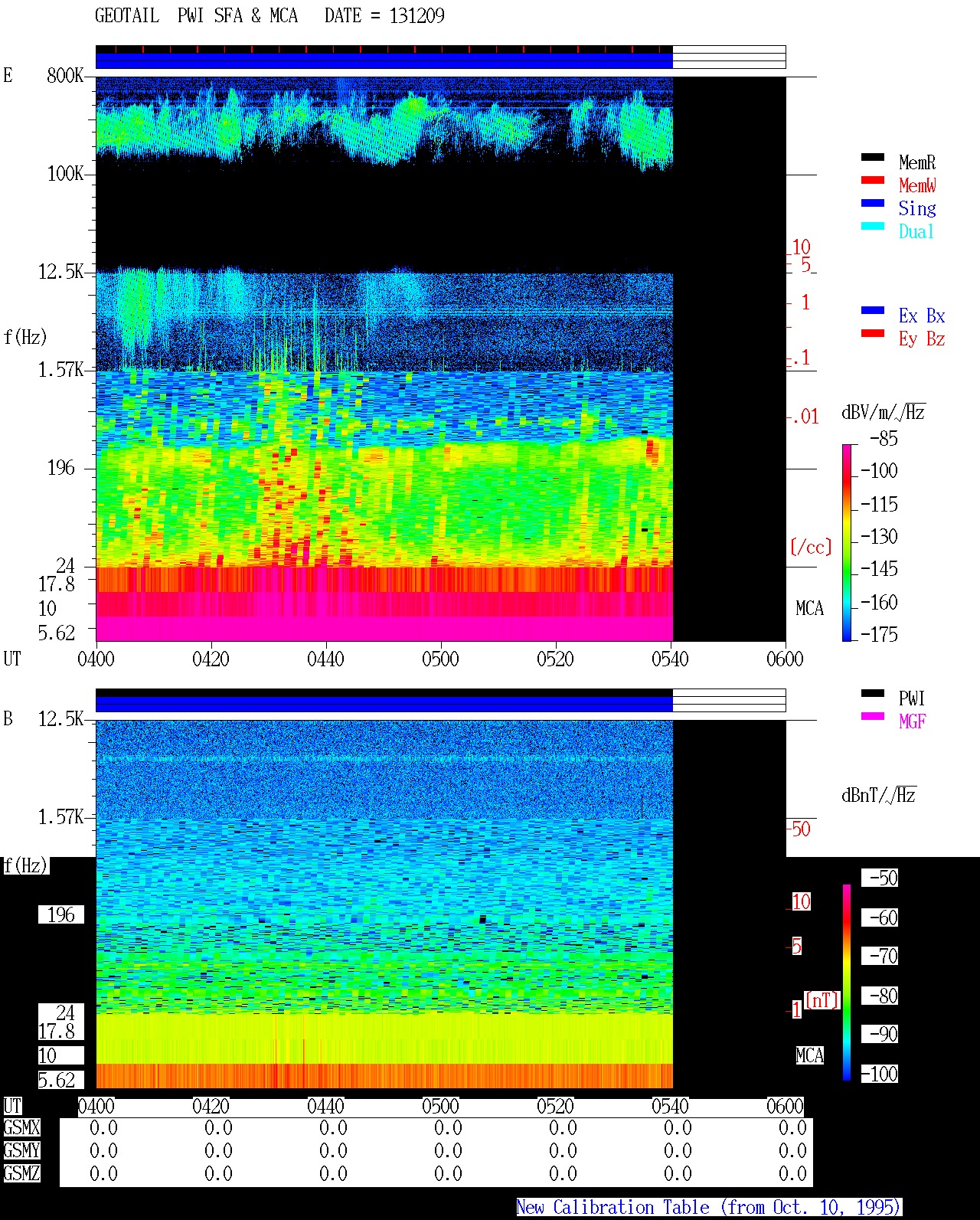Click the 800K frequency axis label
The width and height of the screenshot is (980, 1220).
click(x=65, y=75)
